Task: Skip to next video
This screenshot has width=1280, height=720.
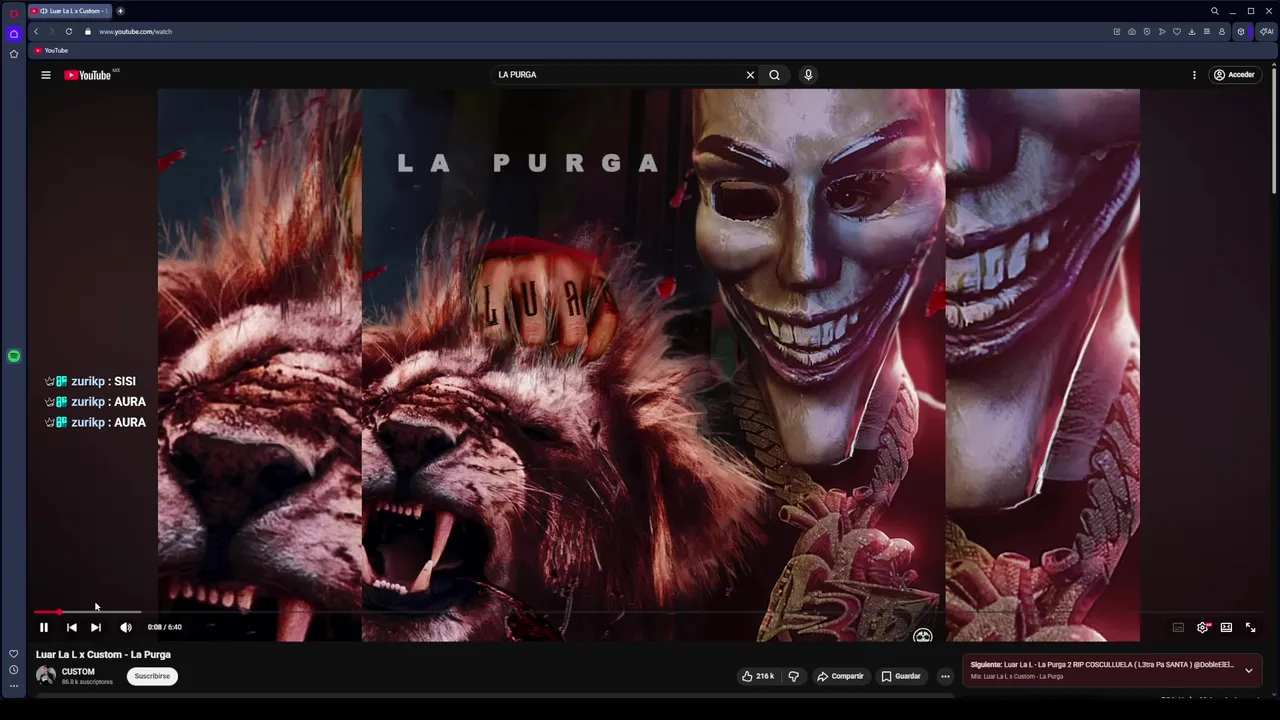Action: (96, 627)
